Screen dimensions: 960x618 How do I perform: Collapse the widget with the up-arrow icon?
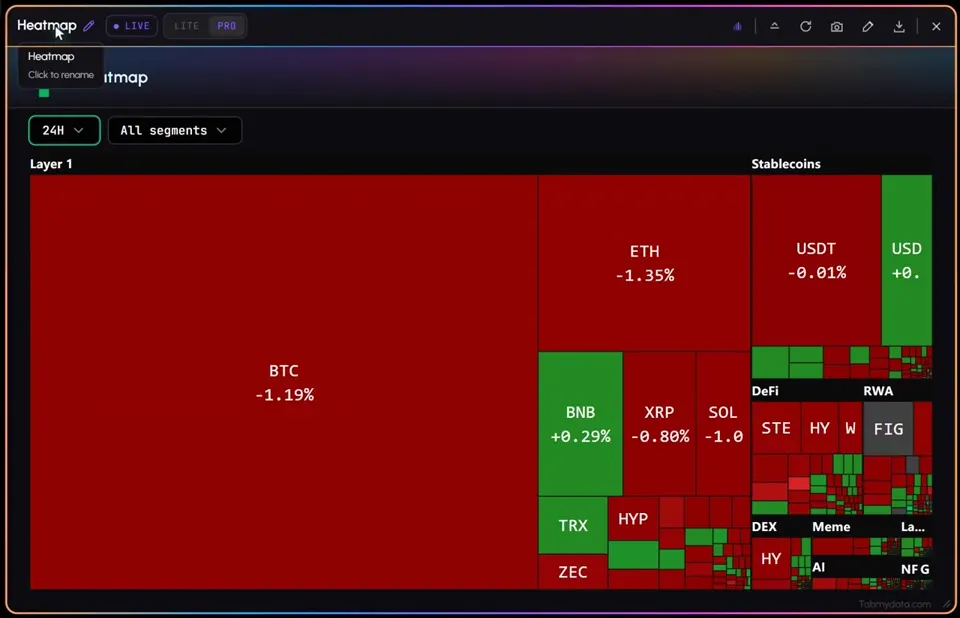774,26
